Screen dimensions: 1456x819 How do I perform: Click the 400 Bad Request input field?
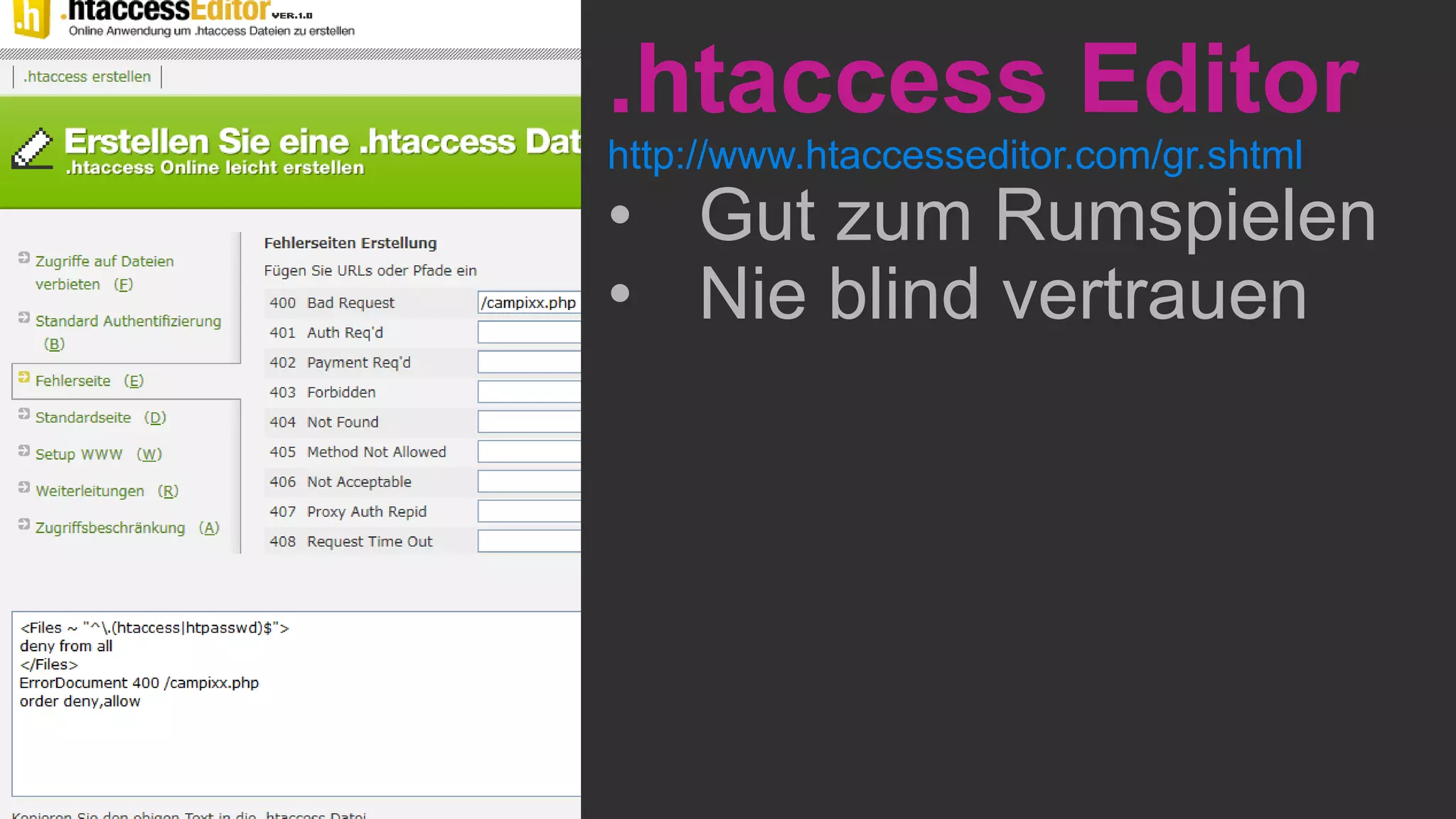pyautogui.click(x=529, y=302)
